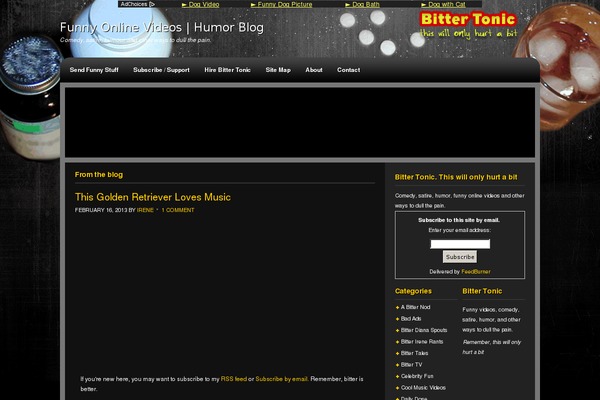Click the author name IRENE
Image resolution: width=600 pixels, height=400 pixels.
tap(145, 210)
